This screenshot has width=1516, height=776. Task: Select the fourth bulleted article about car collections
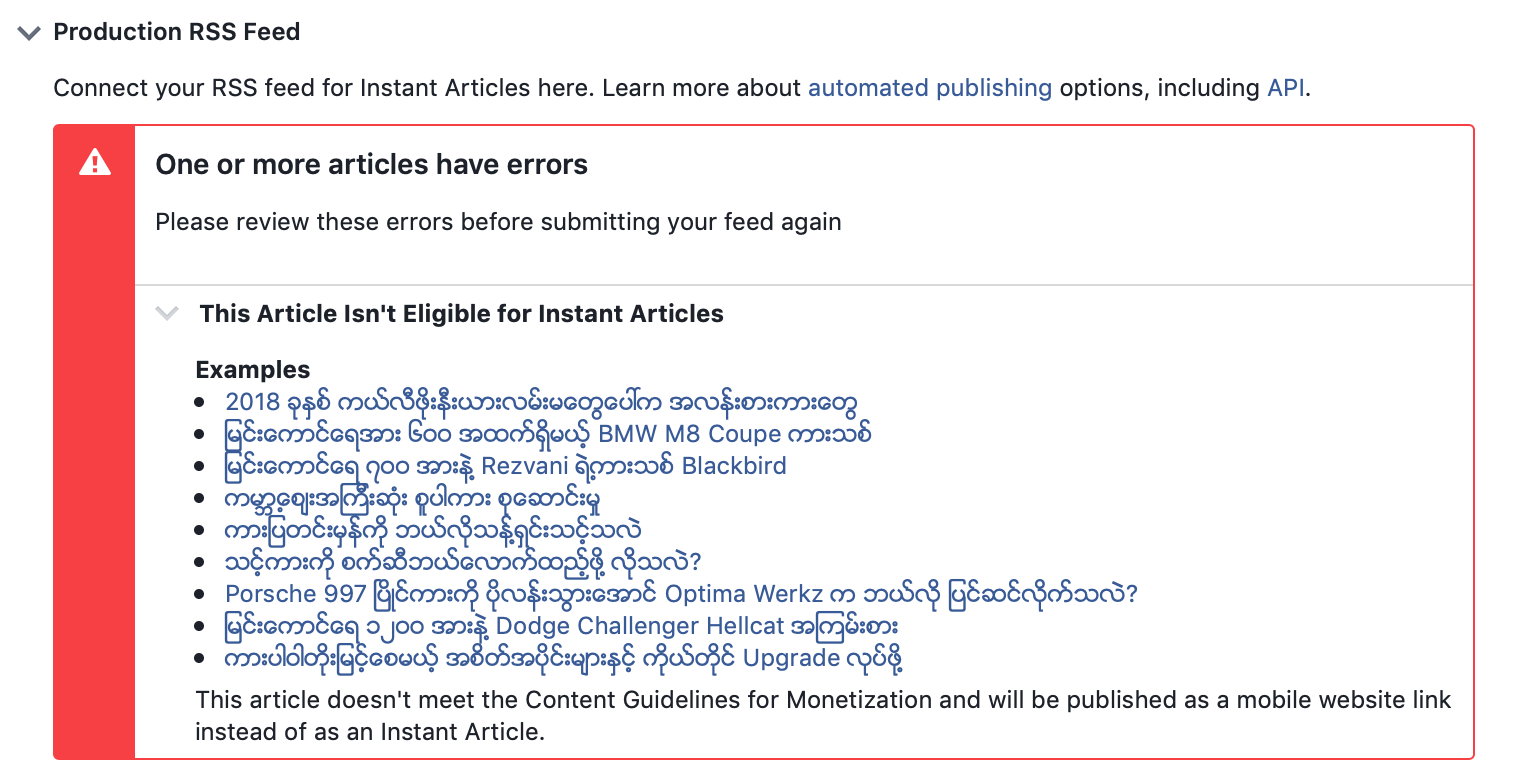point(415,497)
